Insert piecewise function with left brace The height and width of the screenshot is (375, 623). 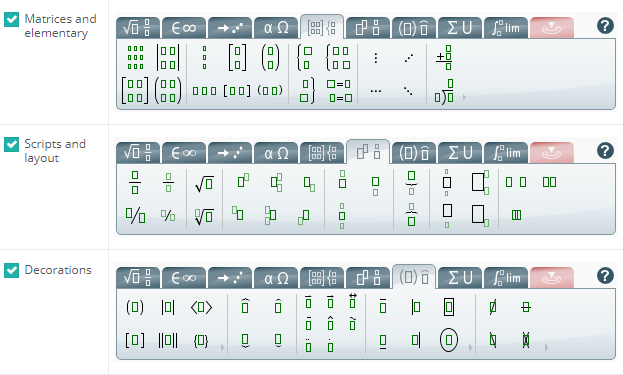305,58
